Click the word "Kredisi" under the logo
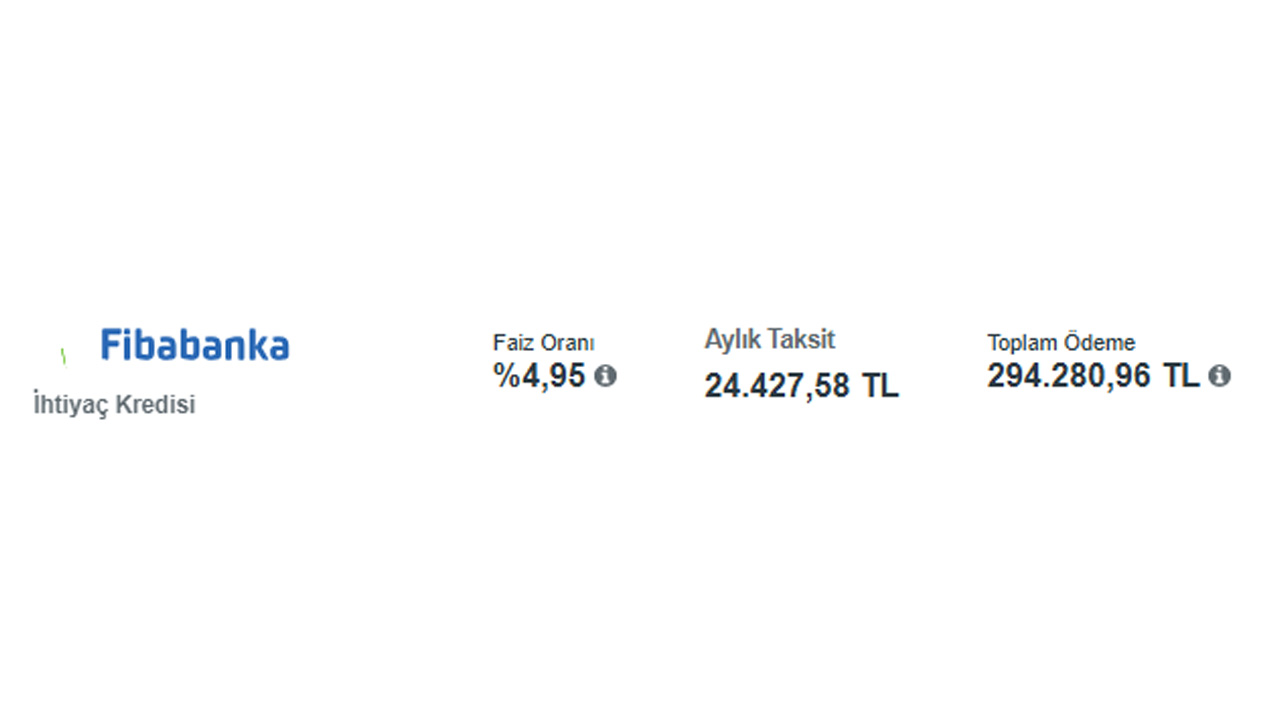The width and height of the screenshot is (1280, 720). point(156,406)
